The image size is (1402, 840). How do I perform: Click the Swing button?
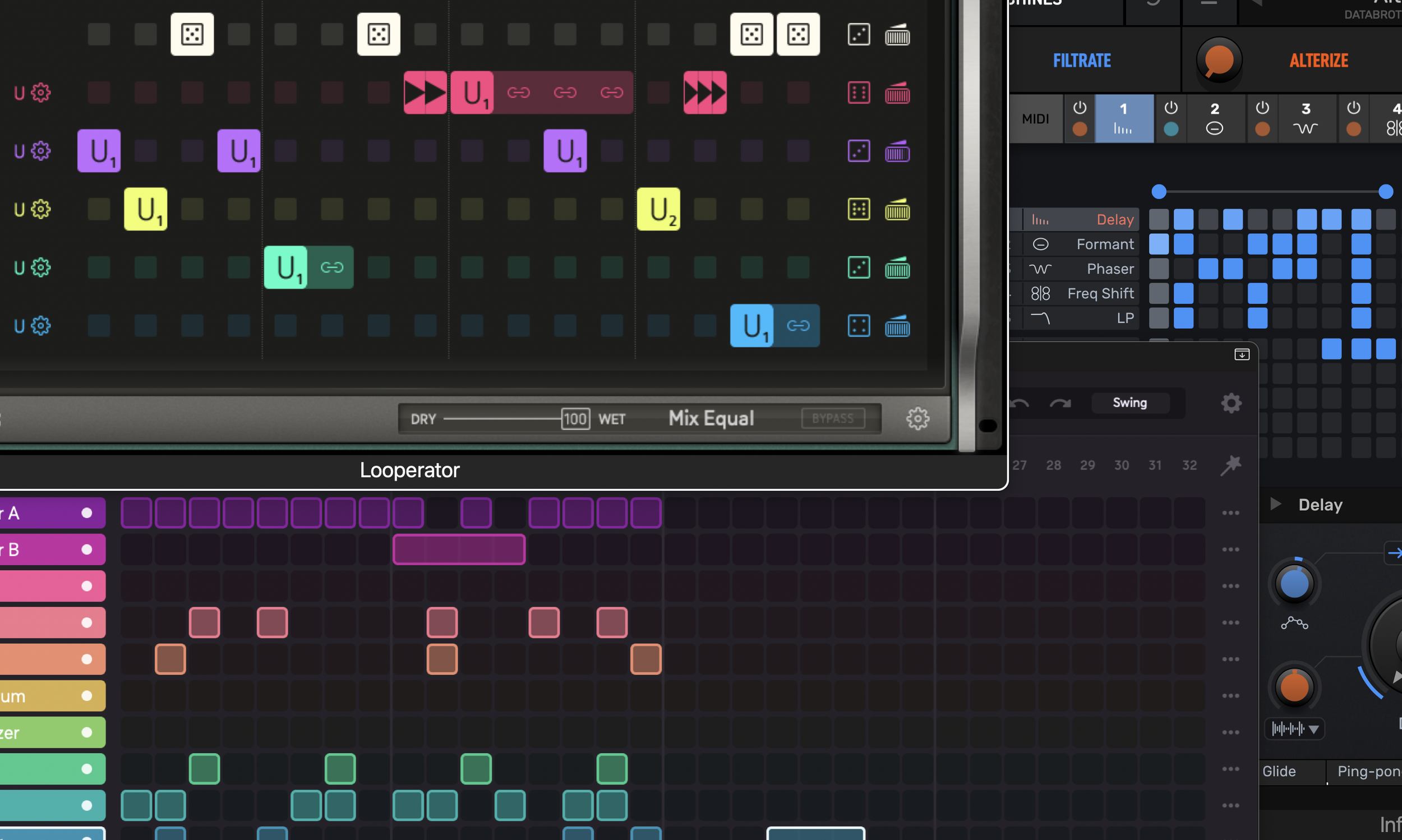tap(1130, 403)
